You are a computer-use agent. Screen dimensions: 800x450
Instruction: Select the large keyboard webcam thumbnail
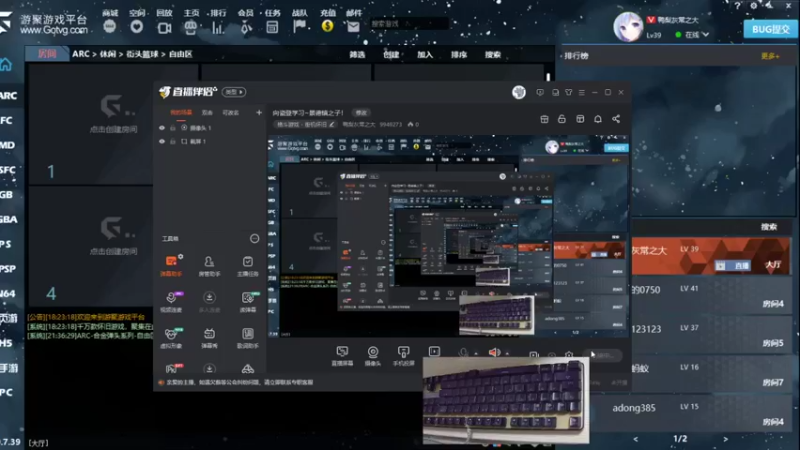coord(506,401)
